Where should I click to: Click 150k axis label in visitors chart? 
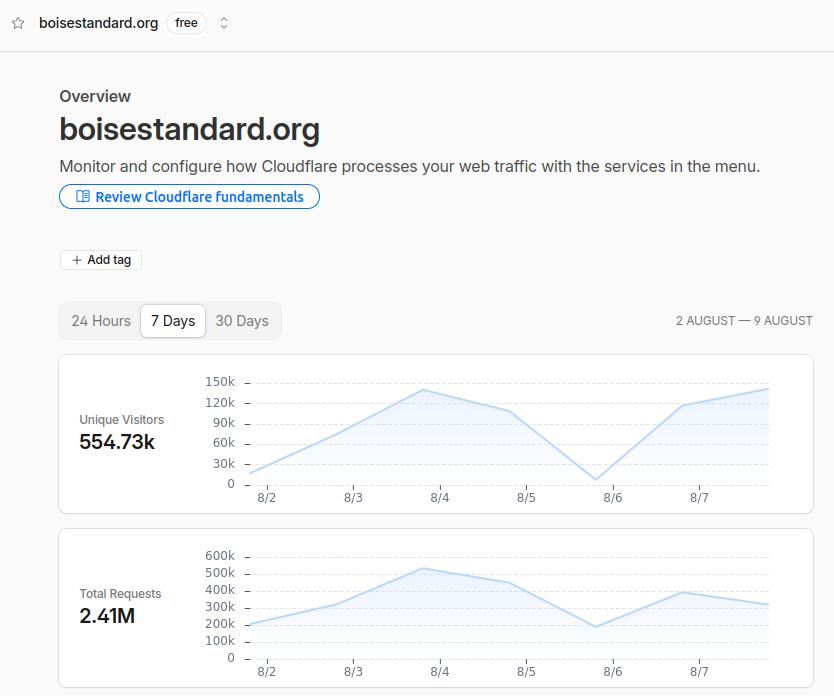220,382
